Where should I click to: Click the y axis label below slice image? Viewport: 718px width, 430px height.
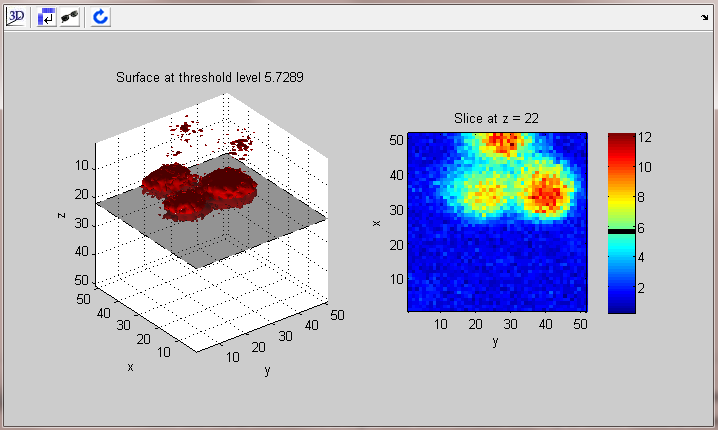click(496, 342)
